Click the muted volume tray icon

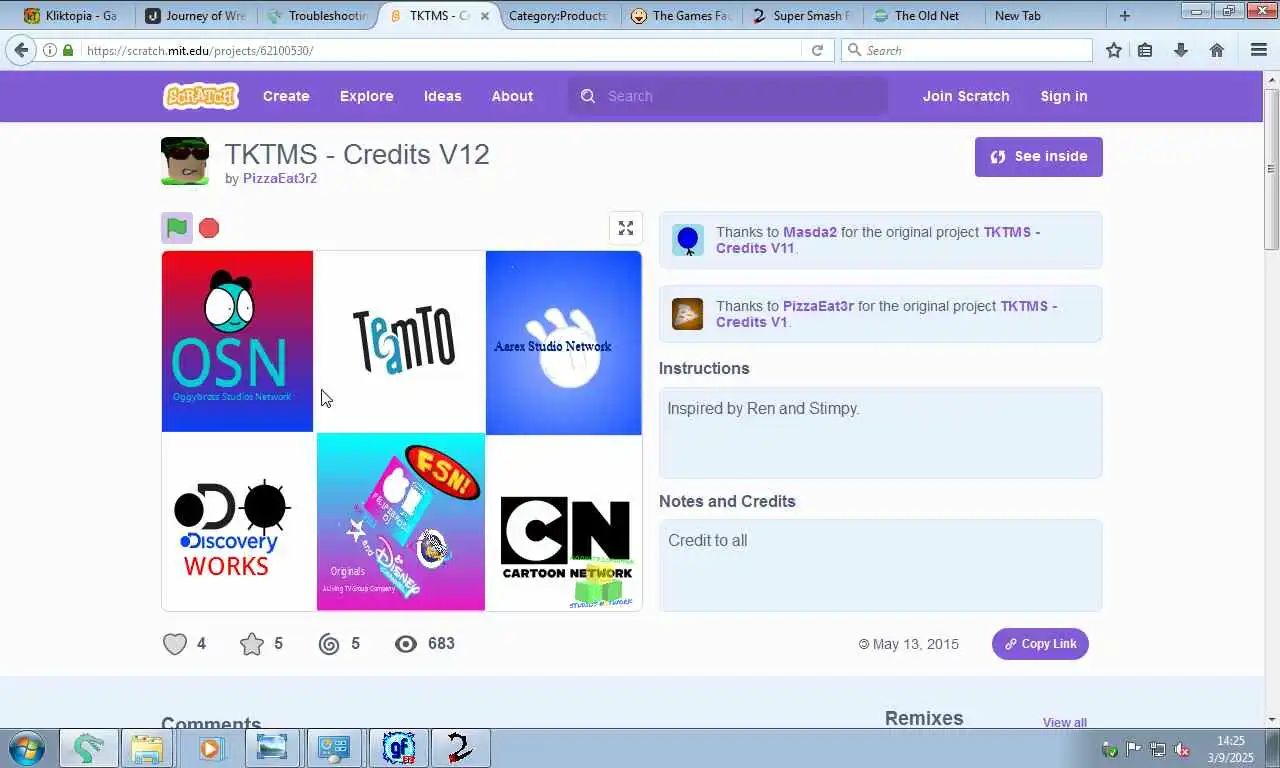1181,749
